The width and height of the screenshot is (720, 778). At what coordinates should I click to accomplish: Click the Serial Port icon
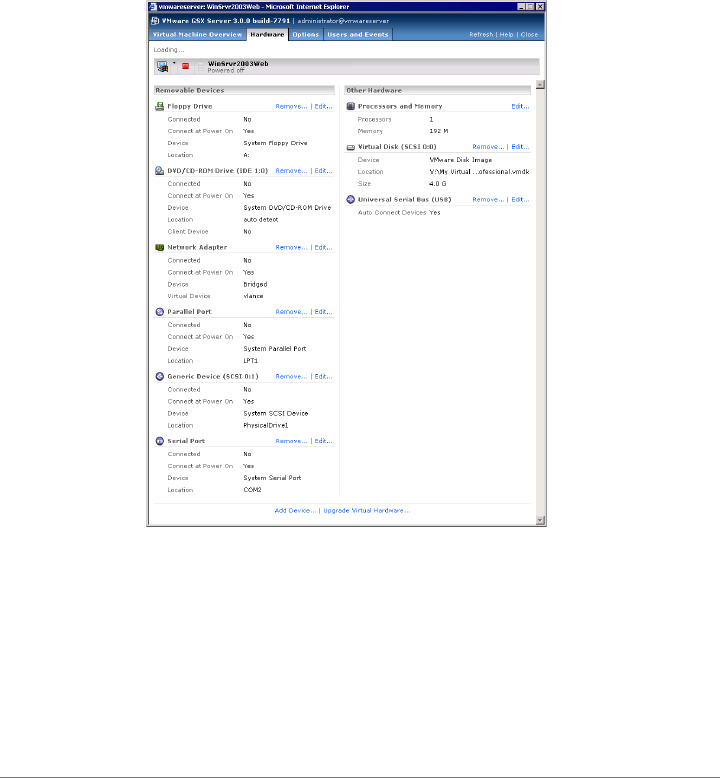click(159, 441)
